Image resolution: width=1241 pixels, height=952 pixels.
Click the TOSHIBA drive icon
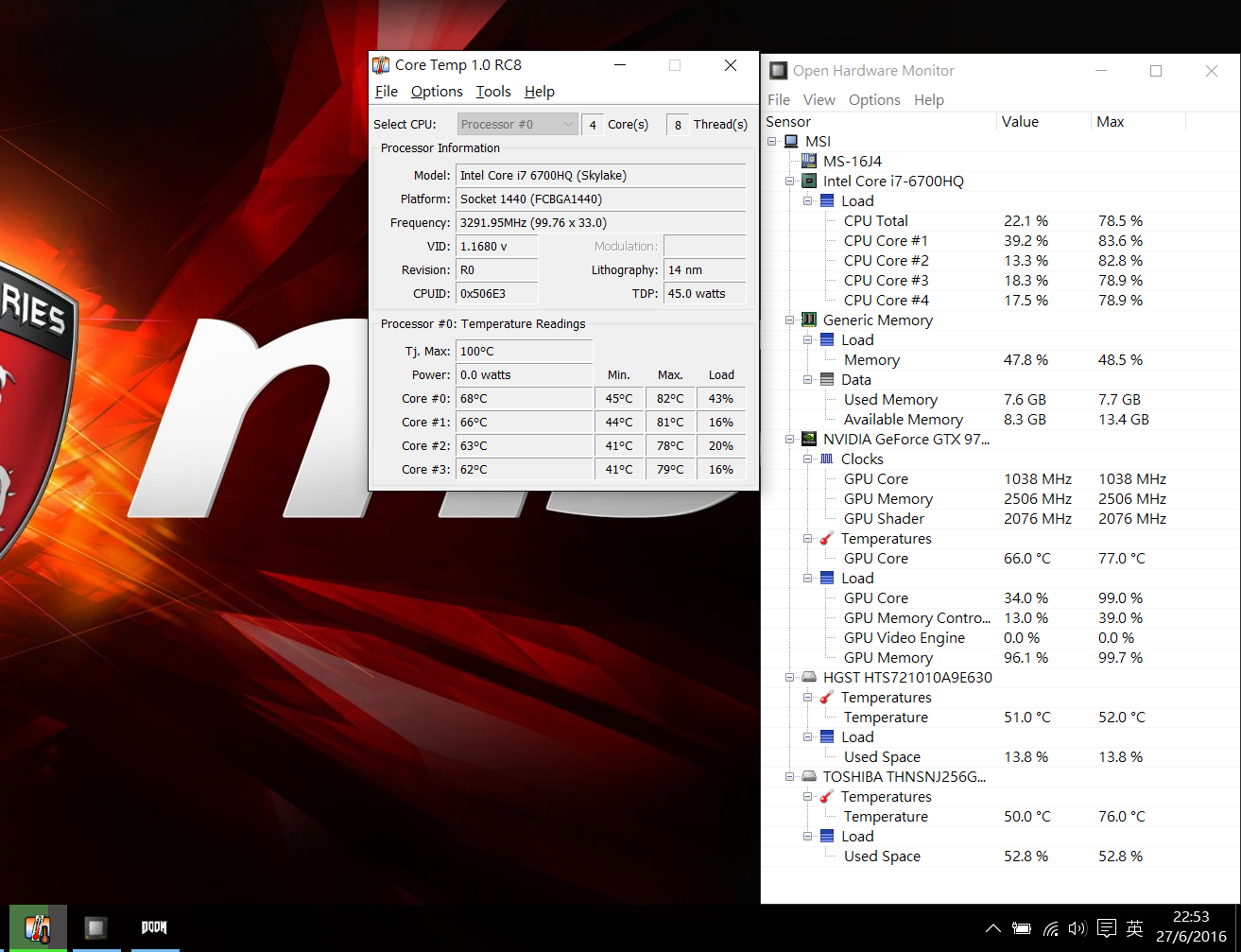(809, 777)
